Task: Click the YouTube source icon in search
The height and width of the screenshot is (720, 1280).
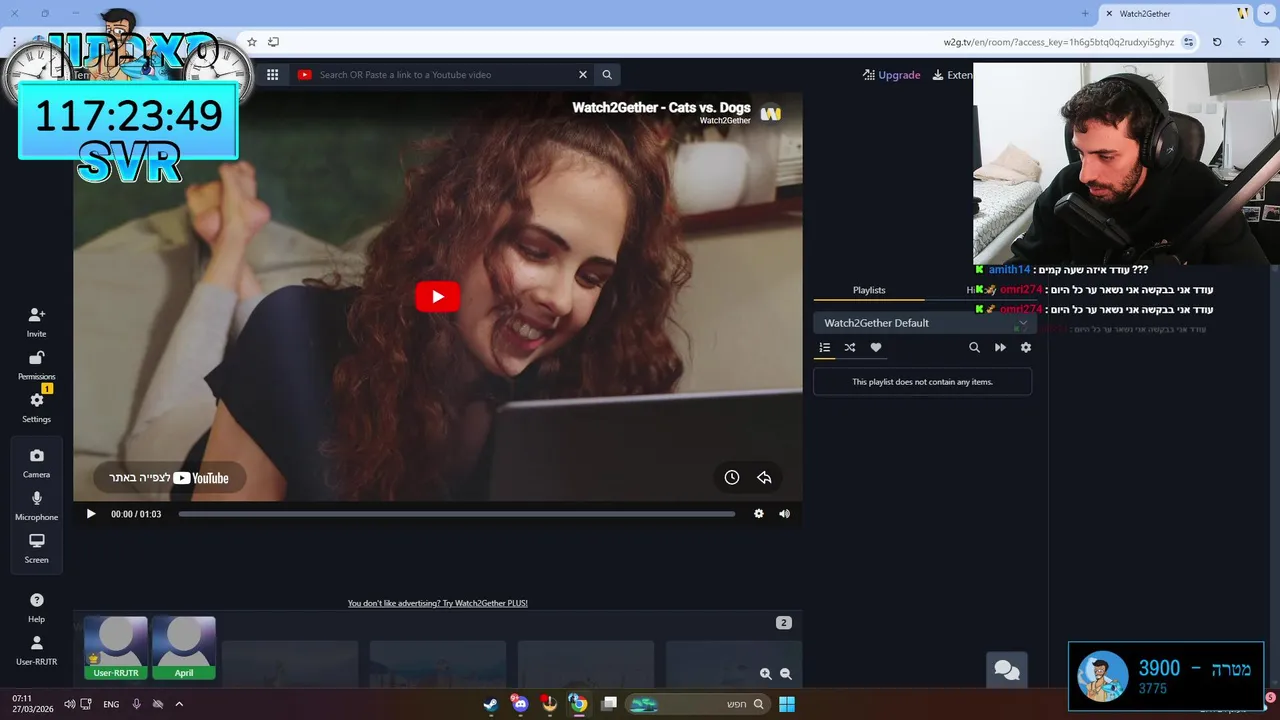Action: (305, 74)
